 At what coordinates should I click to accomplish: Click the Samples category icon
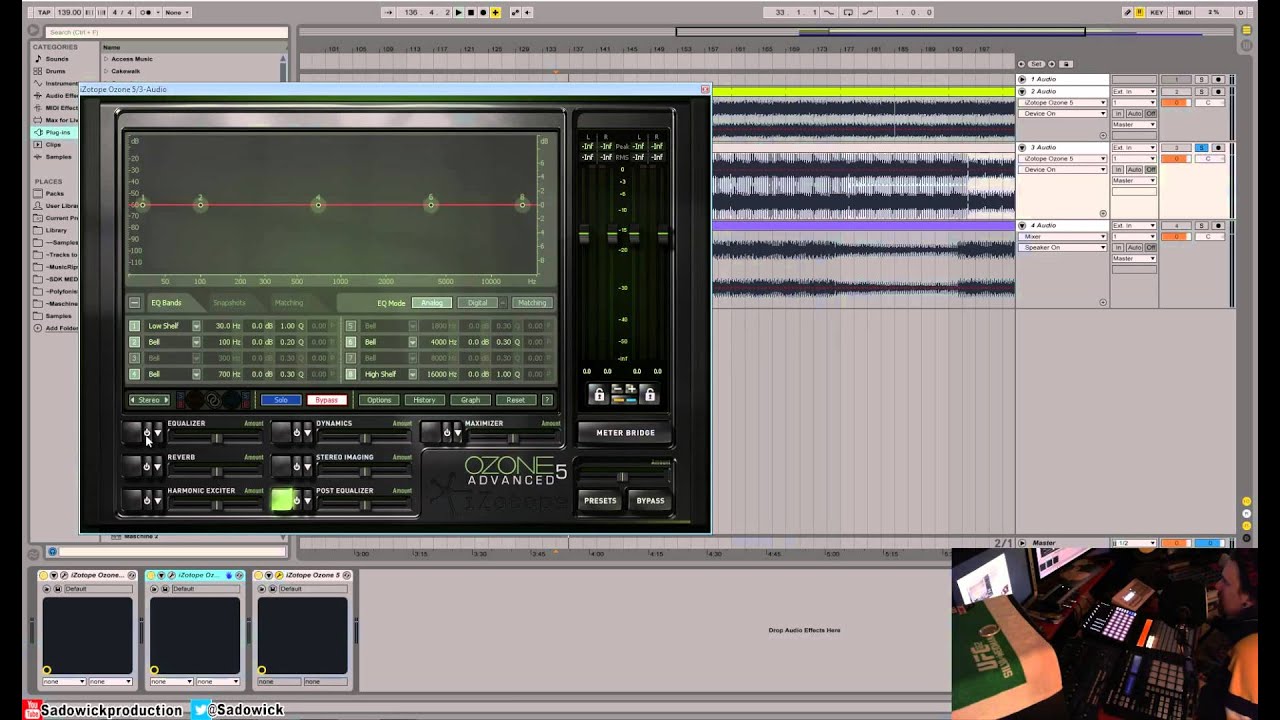(x=38, y=156)
